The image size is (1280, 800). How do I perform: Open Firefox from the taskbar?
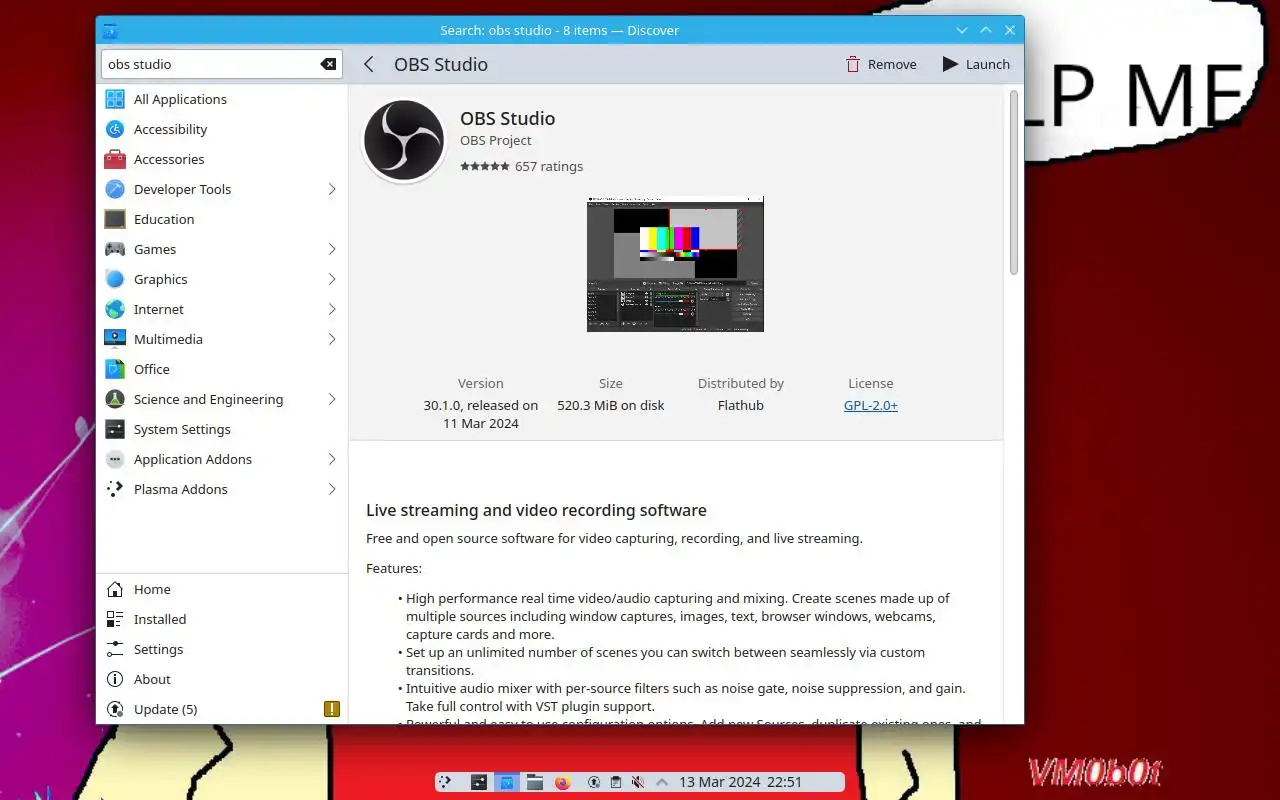pos(563,782)
